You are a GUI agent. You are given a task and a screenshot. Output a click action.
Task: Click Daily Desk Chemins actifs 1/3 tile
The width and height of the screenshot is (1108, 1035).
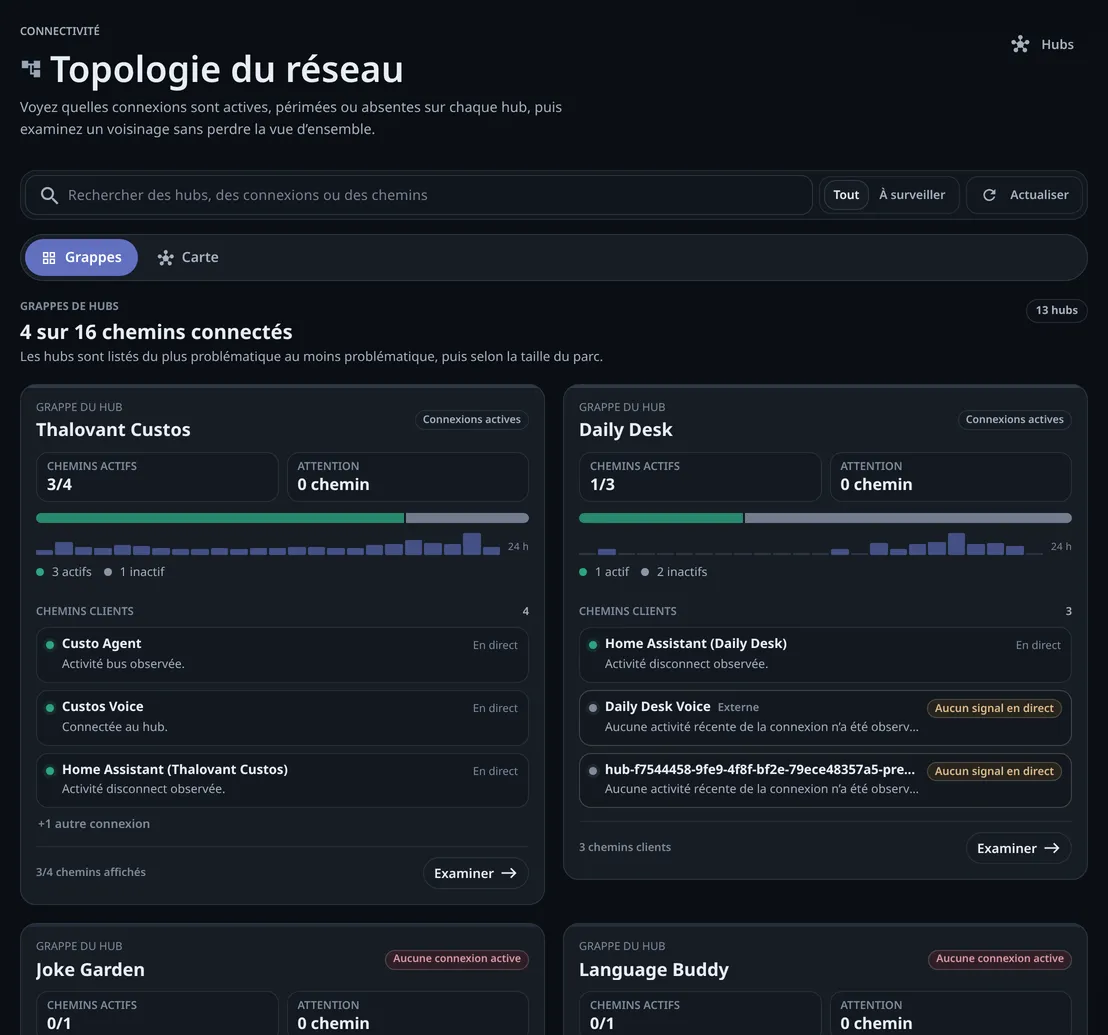coord(700,477)
